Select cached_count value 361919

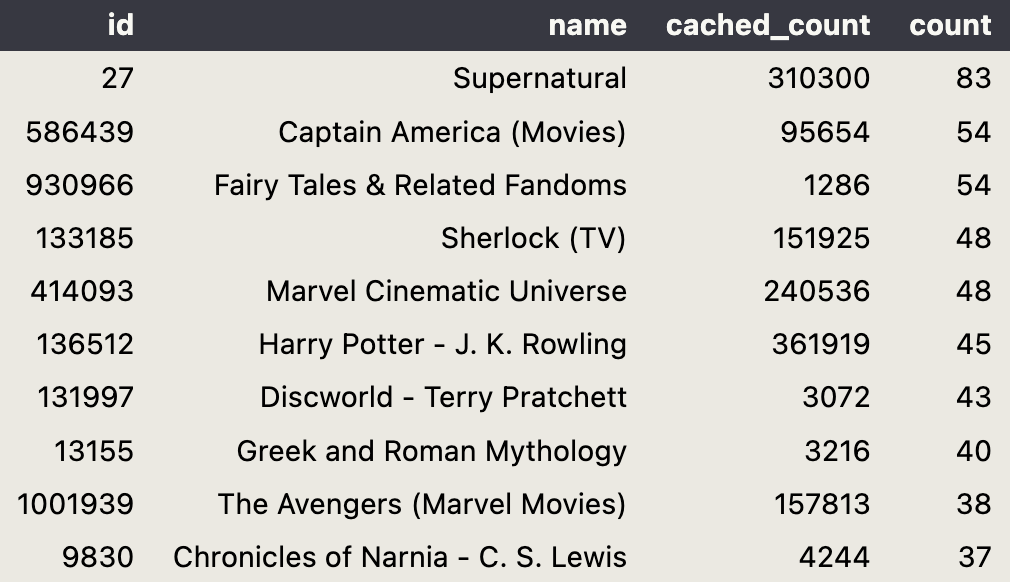point(821,344)
